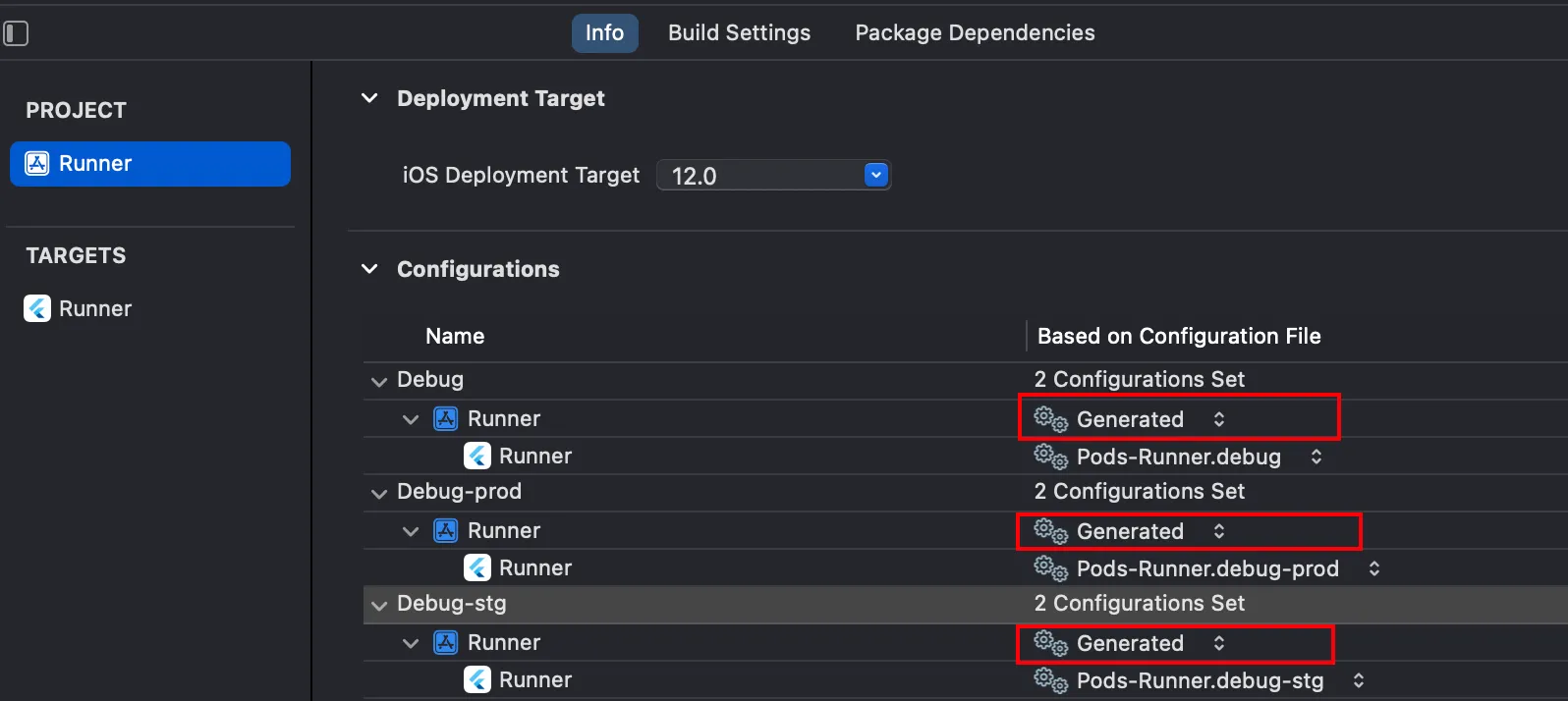Click the iOS Deployment Target version field
This screenshot has width=1568, height=701.
coord(756,176)
